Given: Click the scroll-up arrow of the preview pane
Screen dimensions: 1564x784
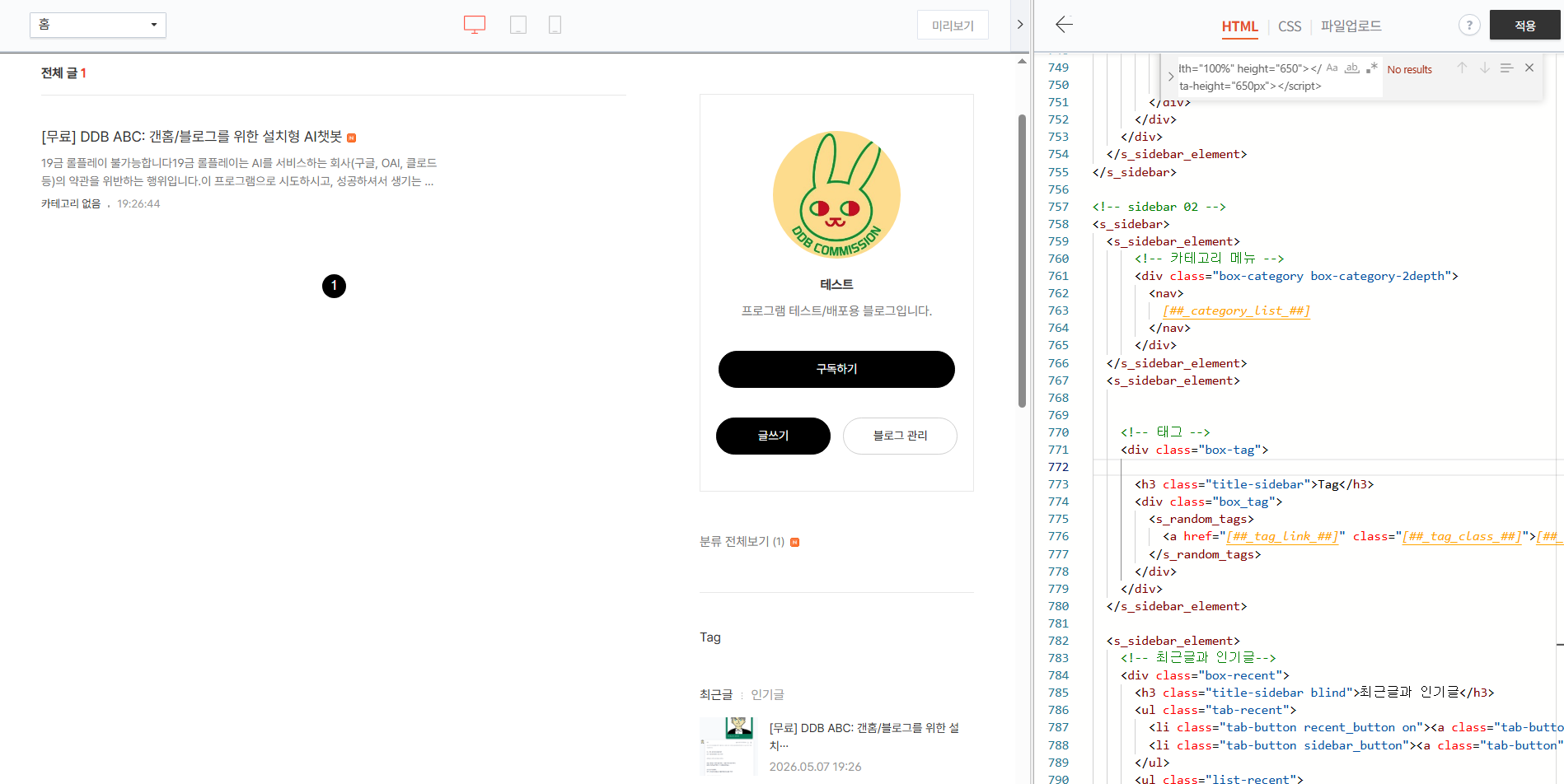Looking at the screenshot, I should click(1022, 61).
